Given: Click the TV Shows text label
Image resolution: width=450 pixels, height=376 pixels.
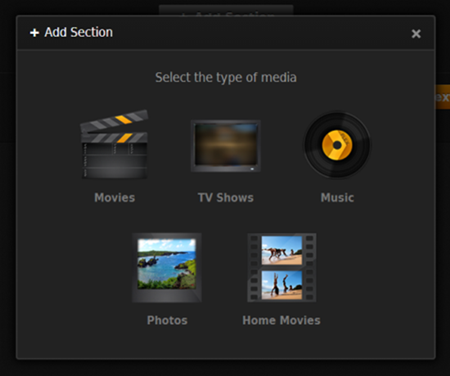Looking at the screenshot, I should pos(226,198).
